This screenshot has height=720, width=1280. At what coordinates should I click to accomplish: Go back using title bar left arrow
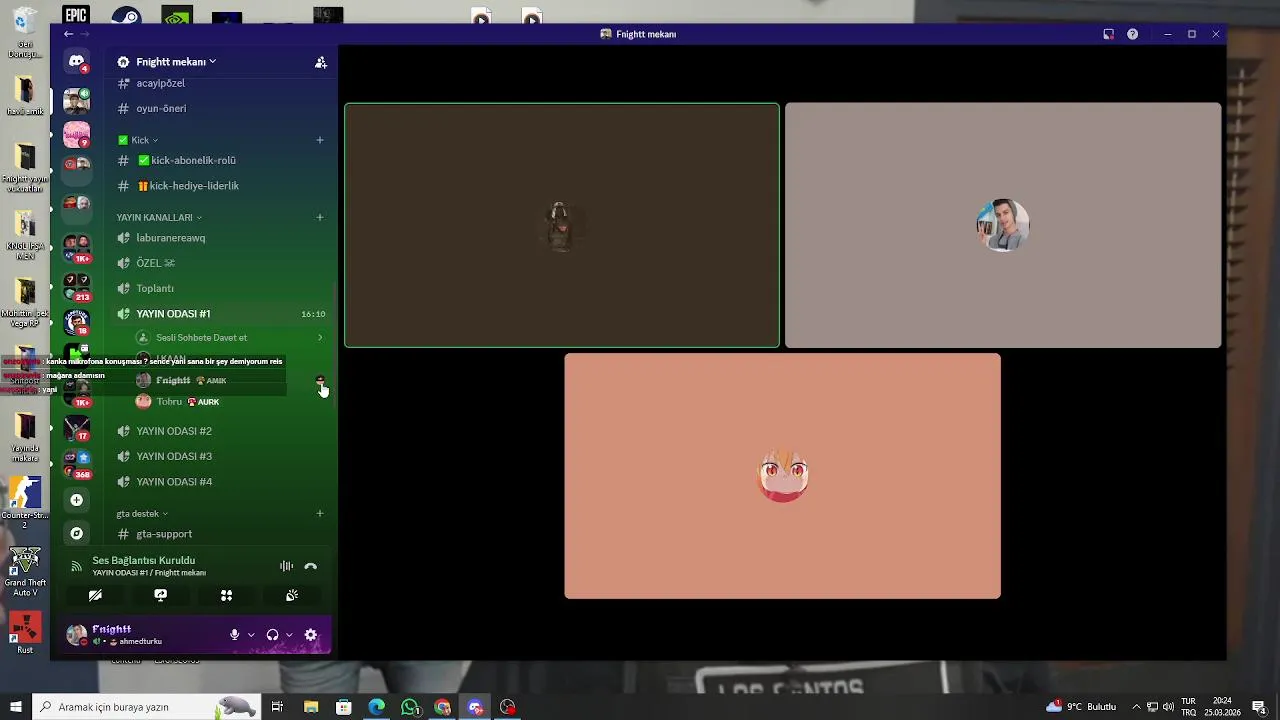[x=68, y=34]
